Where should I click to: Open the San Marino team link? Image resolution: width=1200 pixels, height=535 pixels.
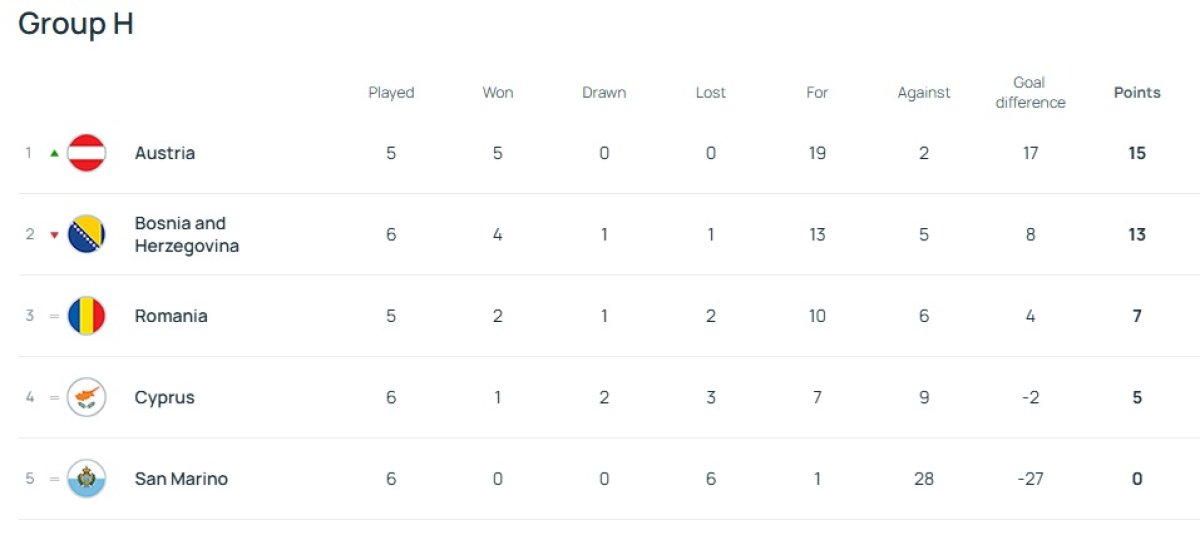click(x=181, y=479)
